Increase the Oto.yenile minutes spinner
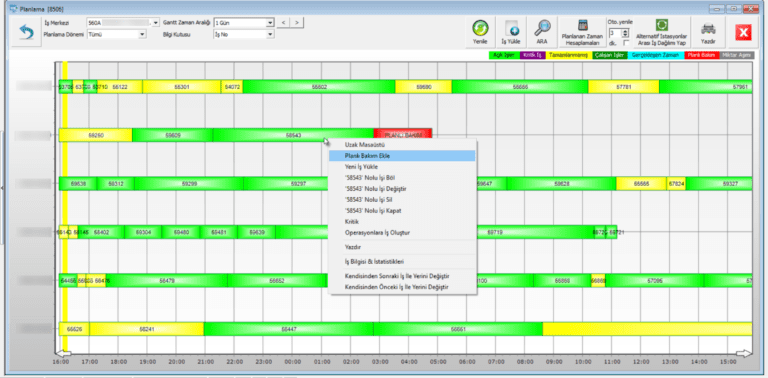Screen dimensions: 768x378 (x=625, y=31)
